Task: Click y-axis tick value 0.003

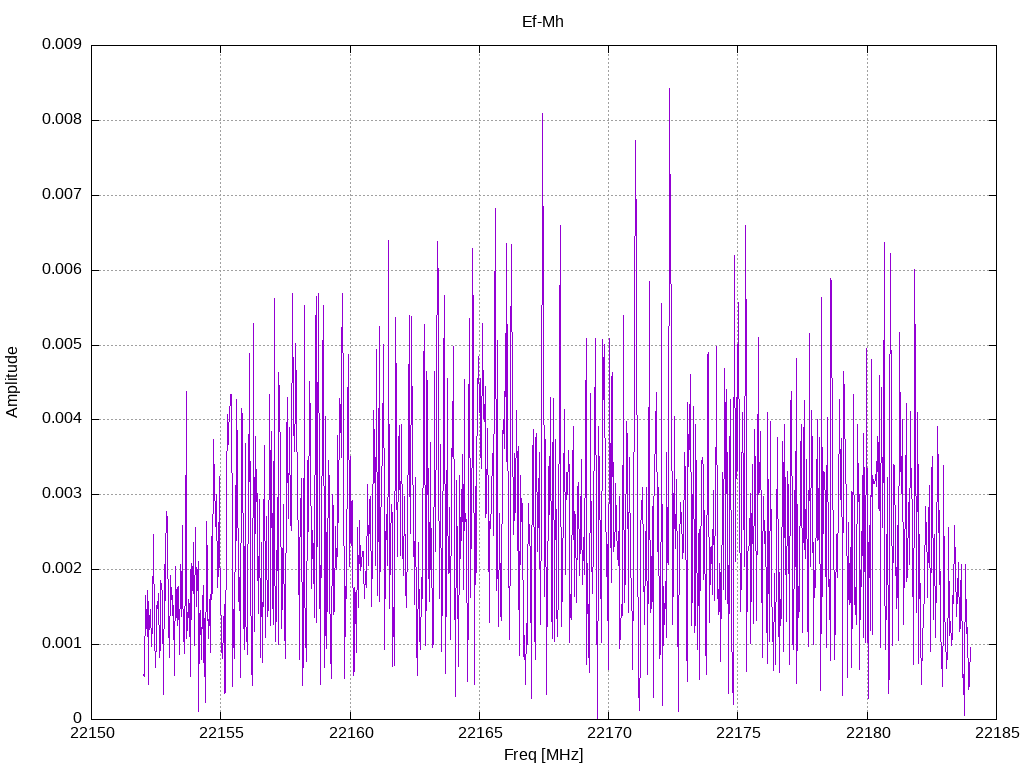Action: click(62, 494)
